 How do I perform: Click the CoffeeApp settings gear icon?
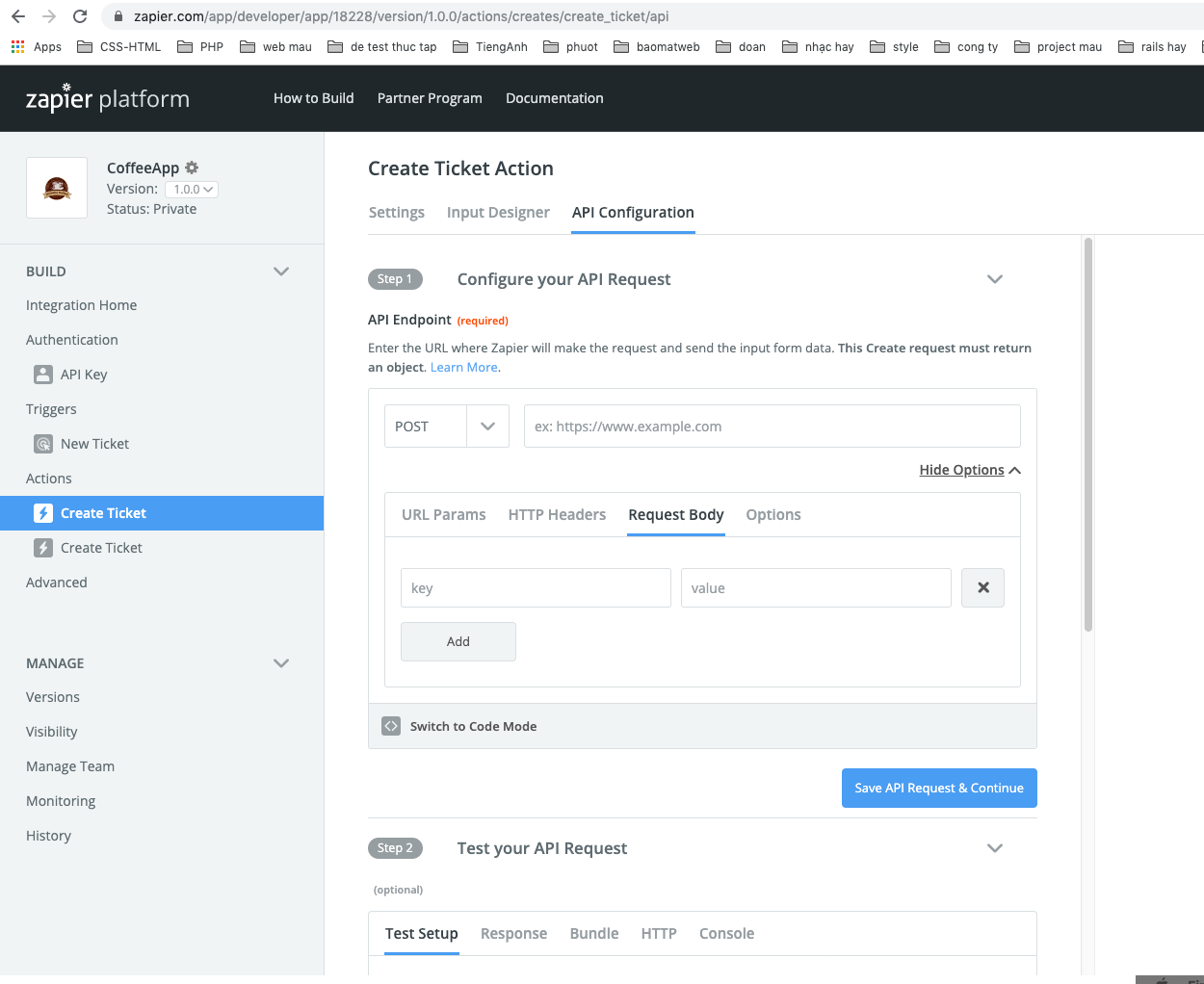[x=192, y=168]
